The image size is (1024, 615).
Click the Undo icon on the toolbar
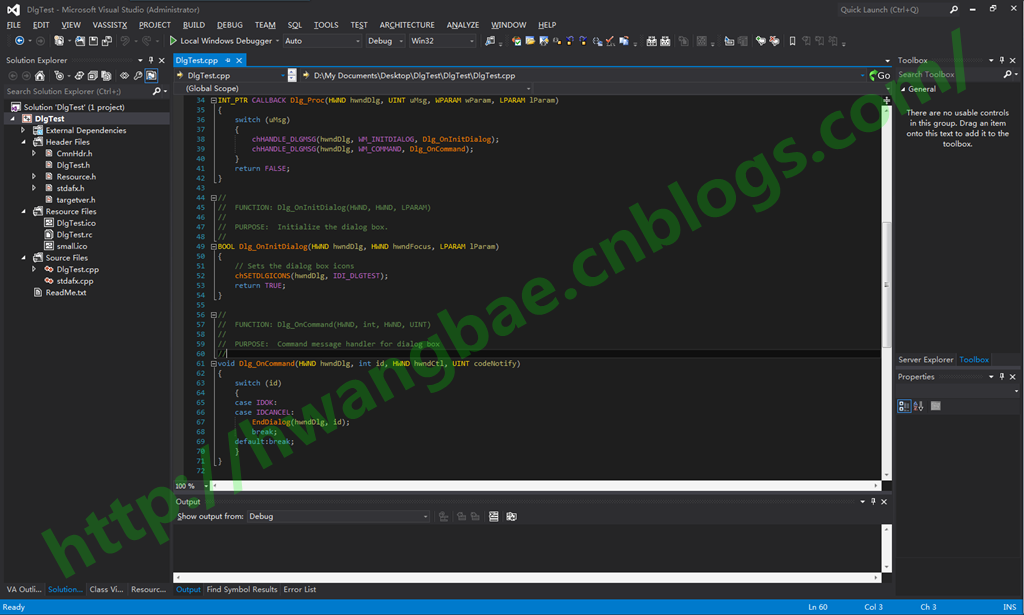tap(125, 41)
